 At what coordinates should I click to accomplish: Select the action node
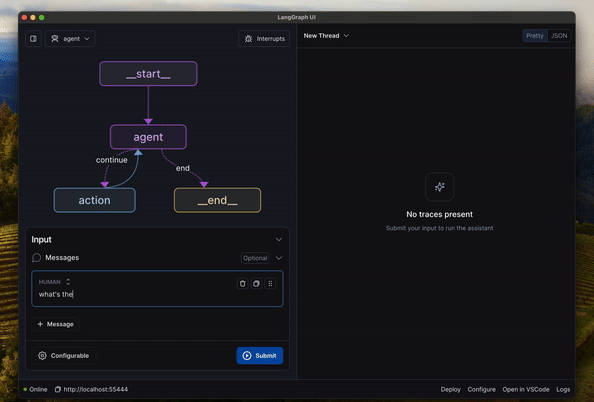point(94,200)
